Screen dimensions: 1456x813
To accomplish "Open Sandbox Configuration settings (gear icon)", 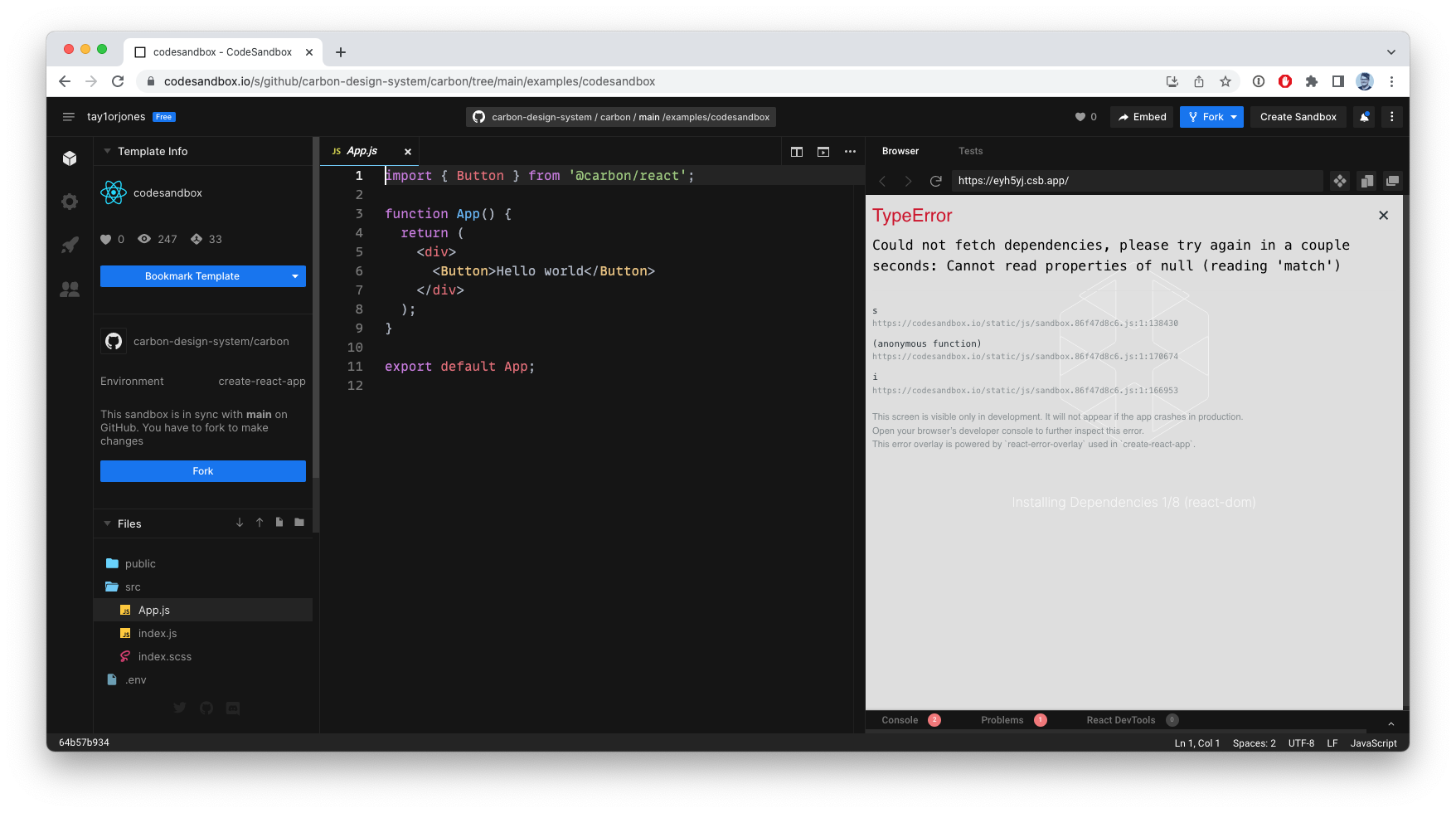I will [x=70, y=201].
